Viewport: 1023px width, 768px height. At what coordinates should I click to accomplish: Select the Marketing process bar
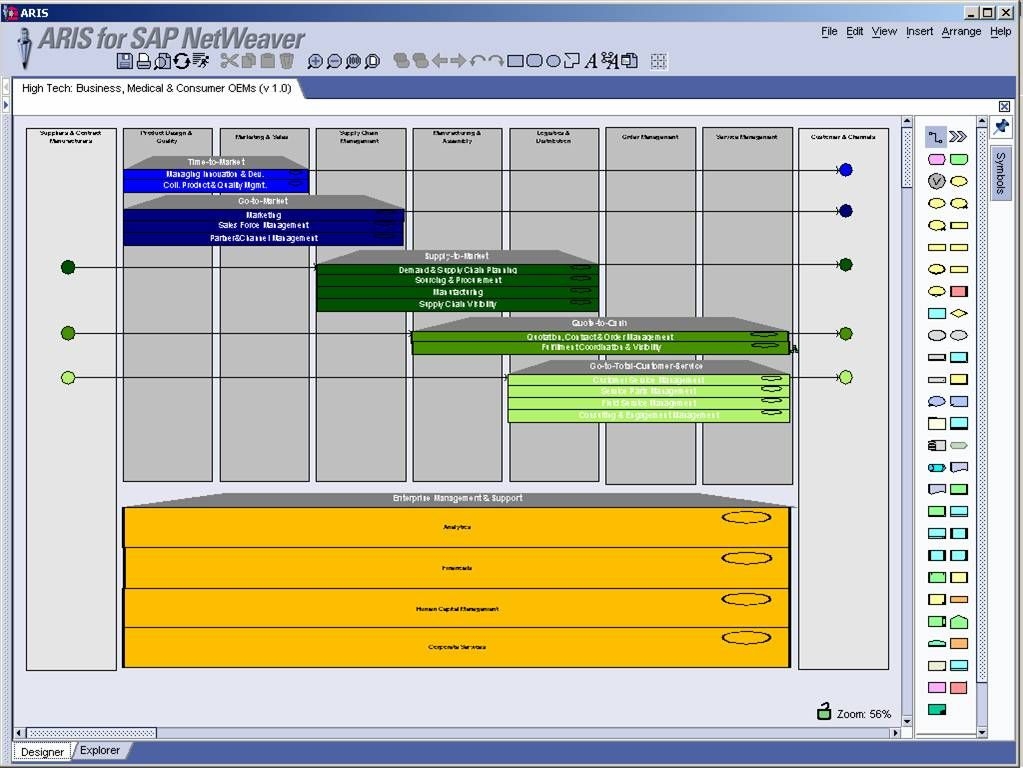[264, 215]
